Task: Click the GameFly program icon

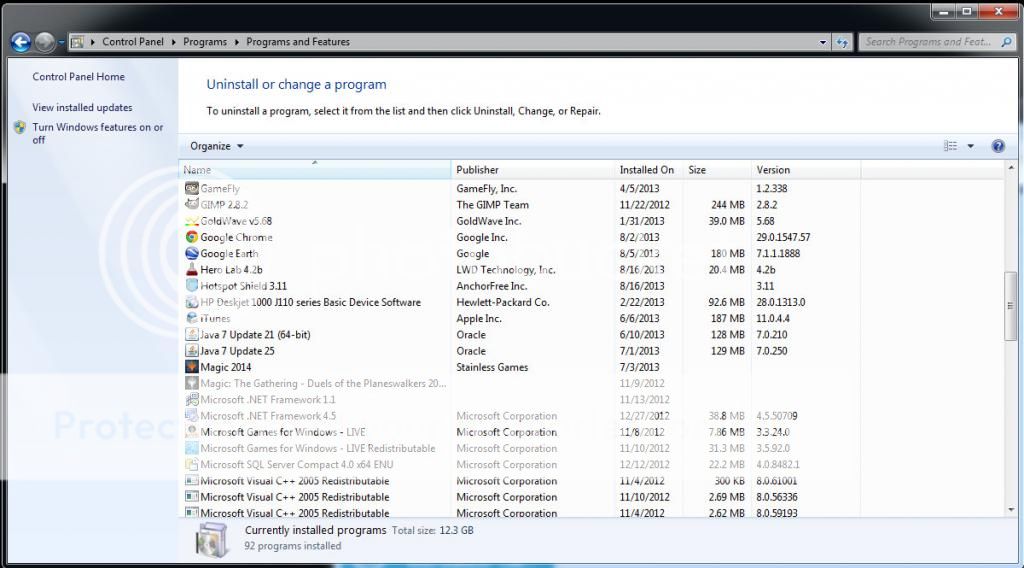Action: tap(191, 189)
